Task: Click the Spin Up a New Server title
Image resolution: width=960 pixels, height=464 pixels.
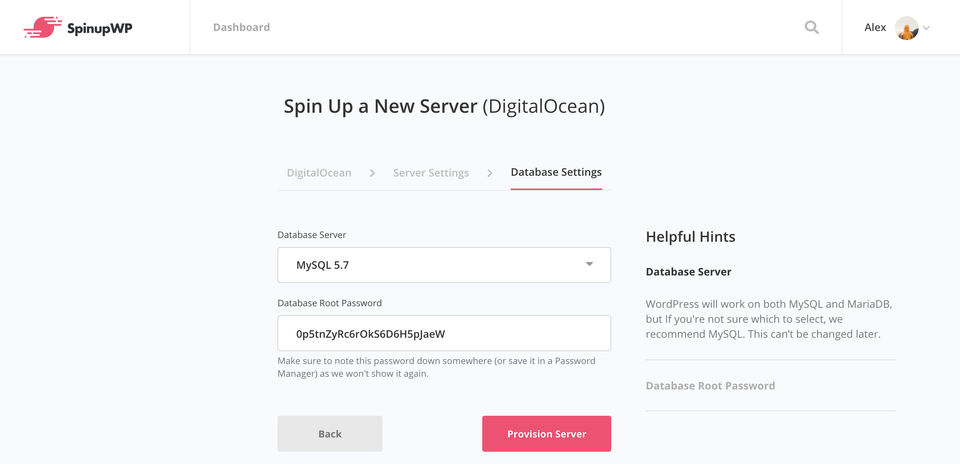Action: click(x=444, y=107)
